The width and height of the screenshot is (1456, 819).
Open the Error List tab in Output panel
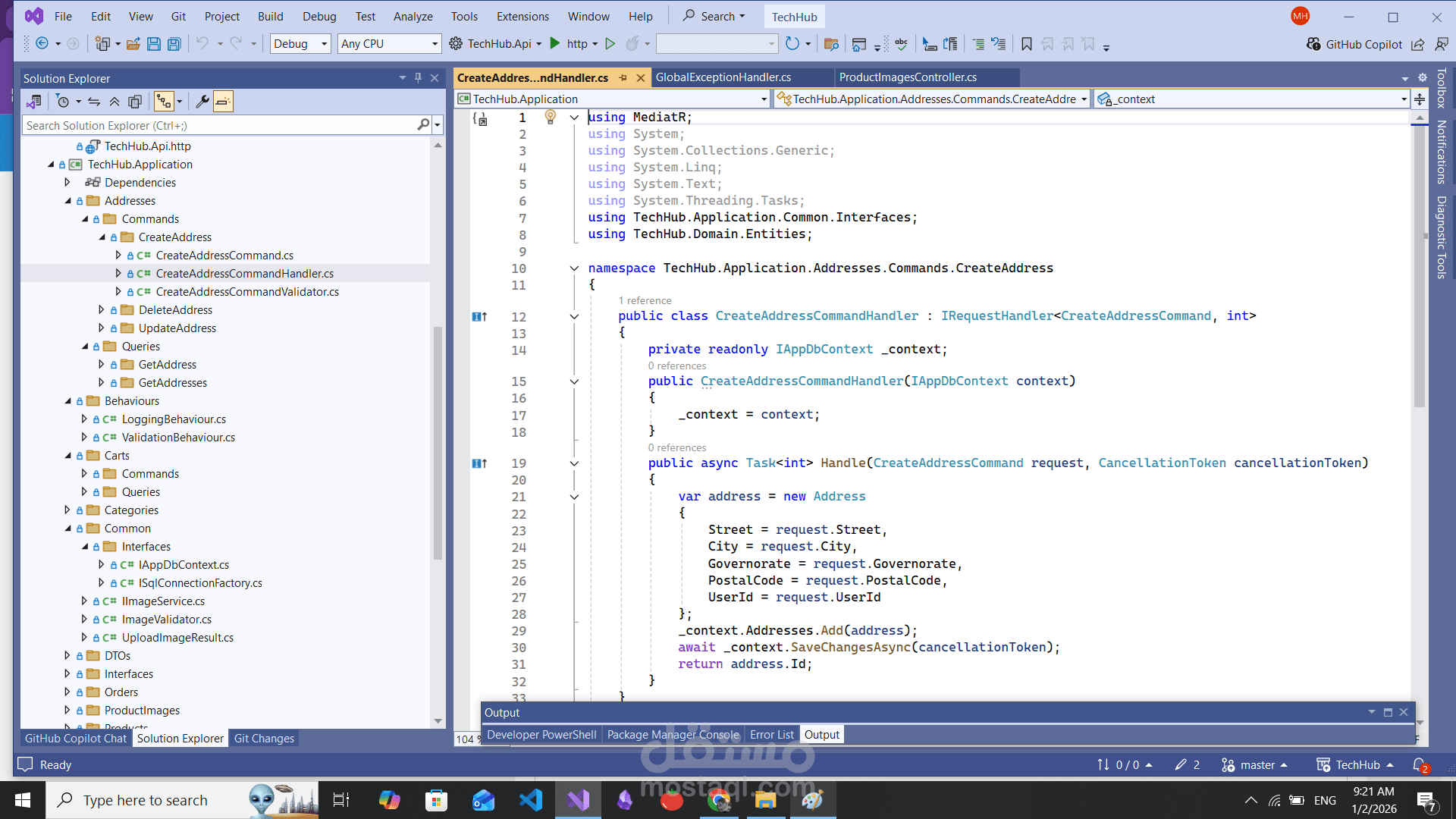771,734
